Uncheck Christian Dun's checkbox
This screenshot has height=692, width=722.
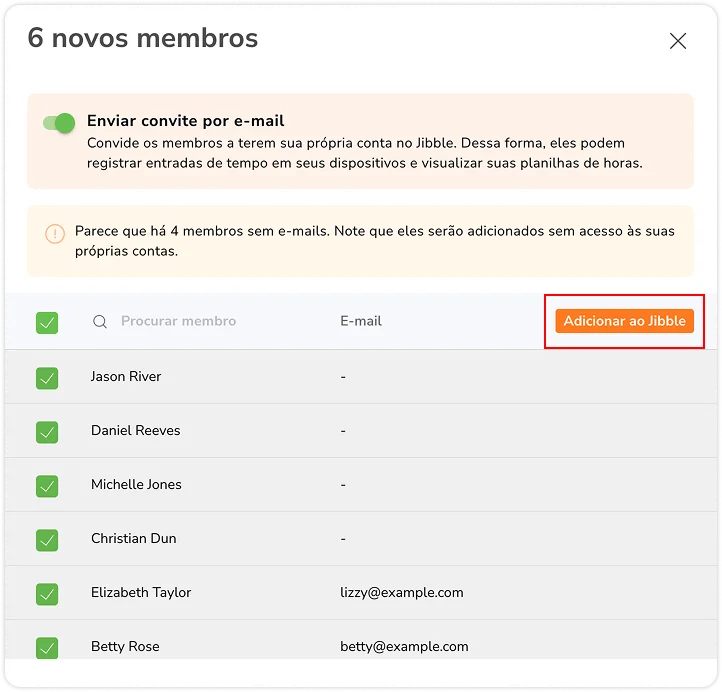47,539
